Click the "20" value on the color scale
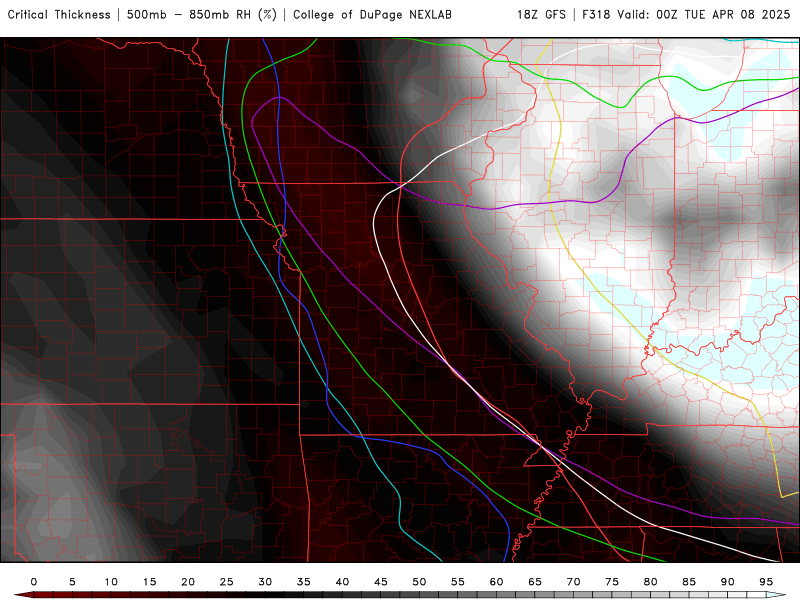Image resolution: width=800 pixels, height=600 pixels. (x=188, y=582)
